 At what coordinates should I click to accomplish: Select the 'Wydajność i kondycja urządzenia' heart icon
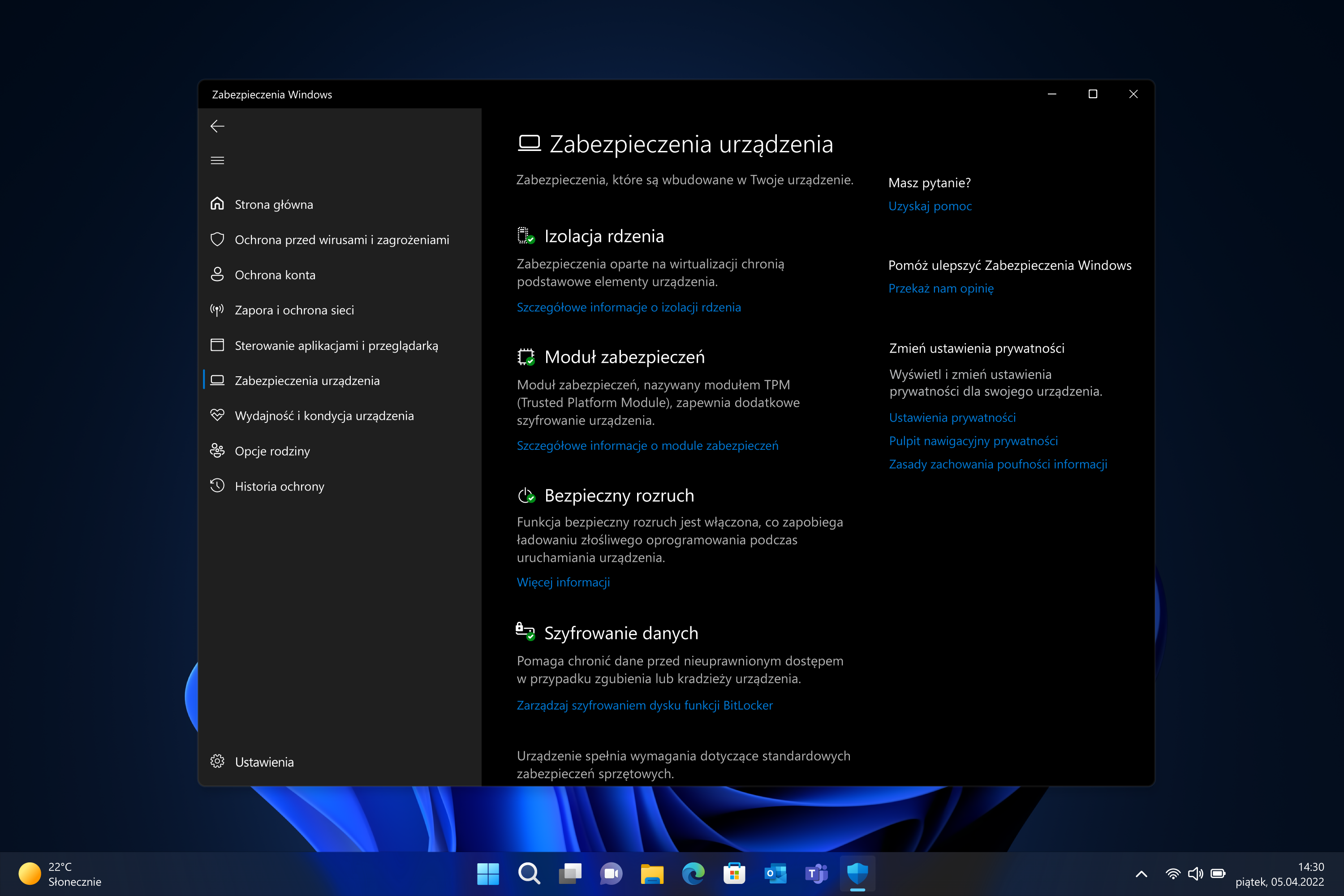[217, 415]
